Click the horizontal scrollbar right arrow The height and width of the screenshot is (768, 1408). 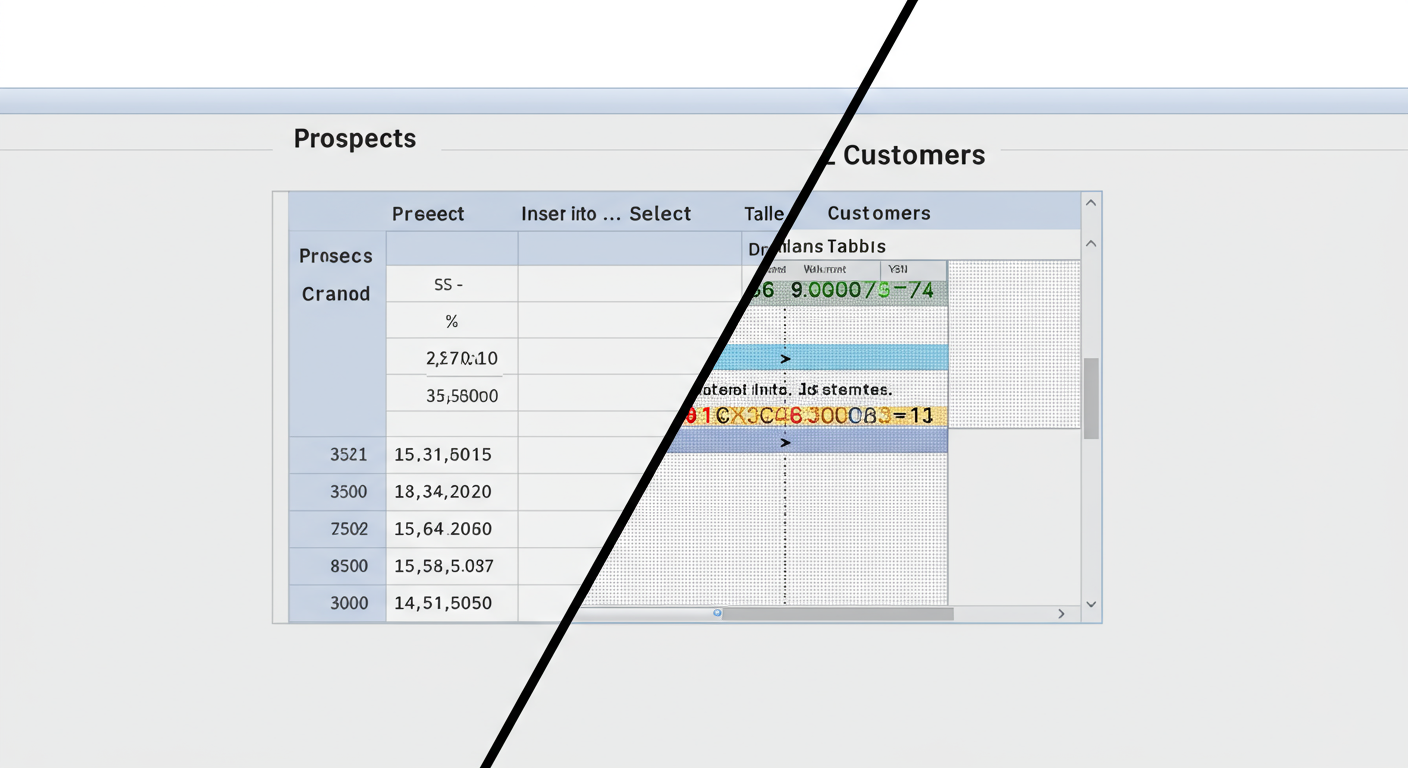coord(1062,613)
